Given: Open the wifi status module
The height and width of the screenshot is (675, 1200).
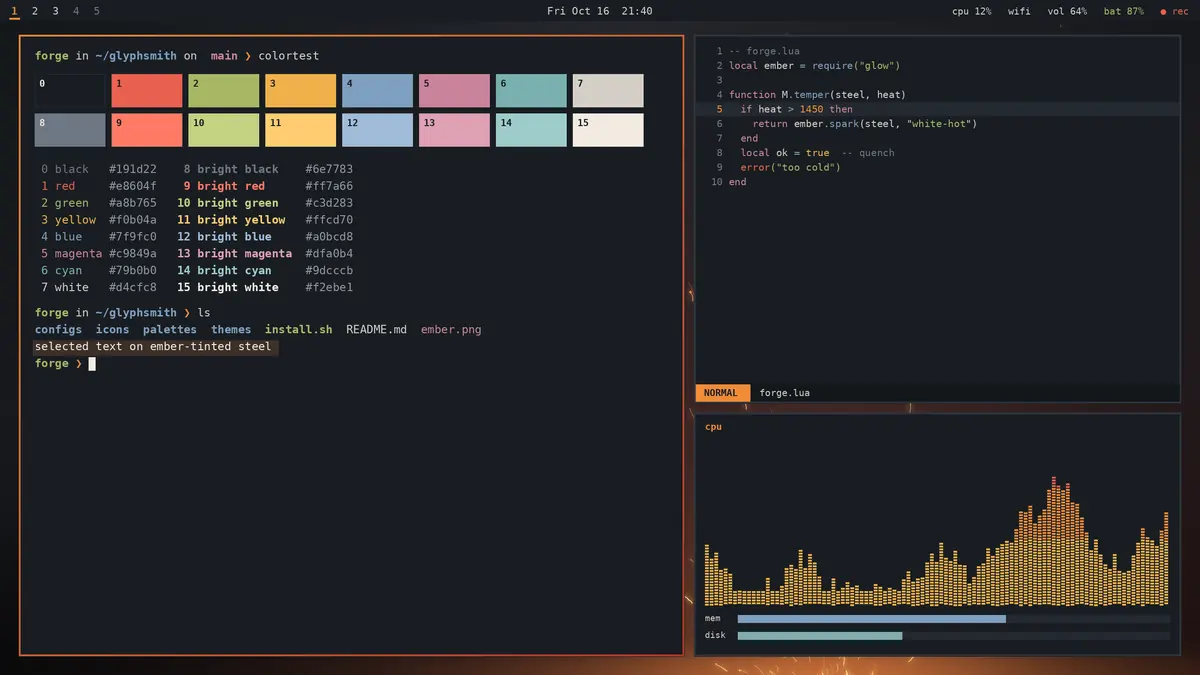Looking at the screenshot, I should pos(1019,11).
